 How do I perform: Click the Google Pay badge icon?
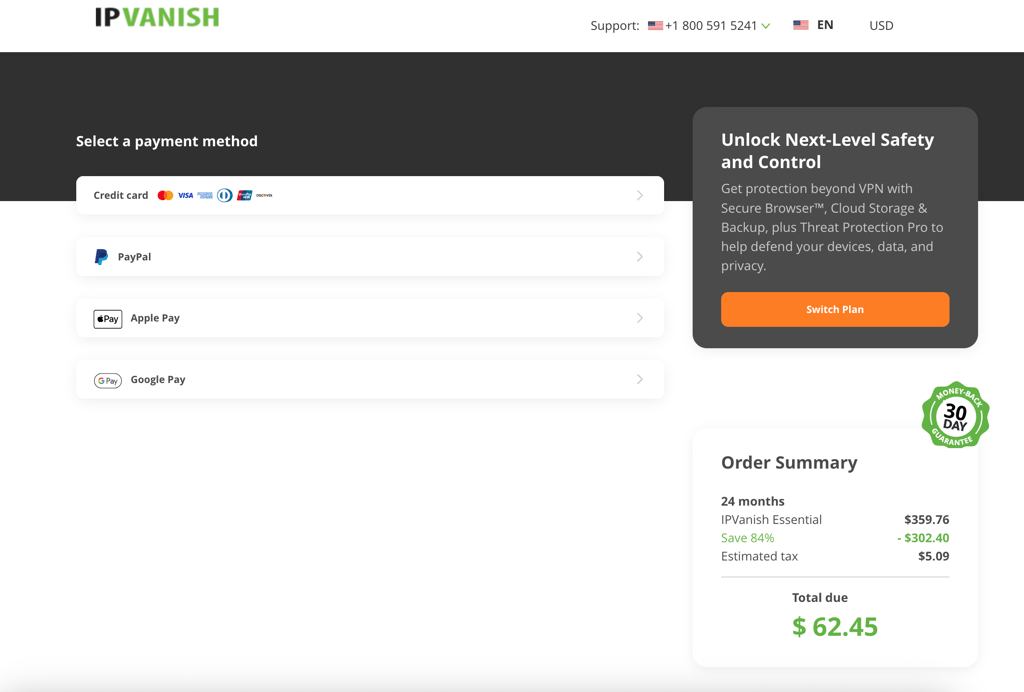click(108, 381)
